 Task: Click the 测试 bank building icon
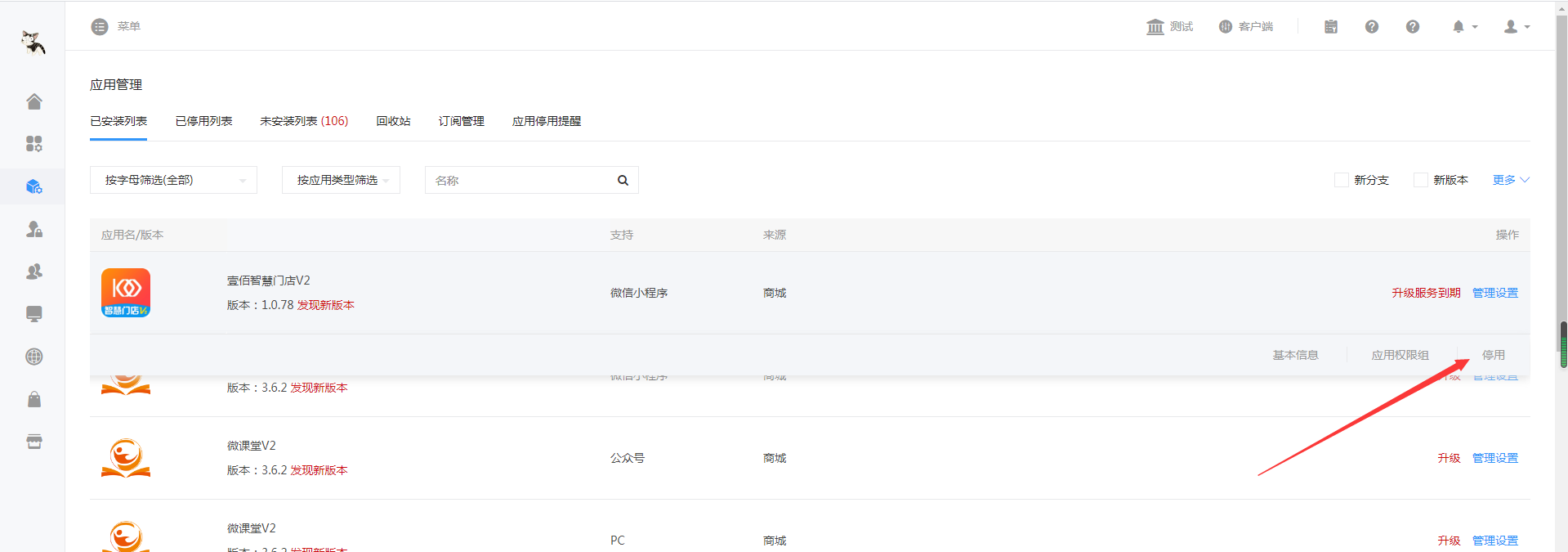pos(1155,27)
